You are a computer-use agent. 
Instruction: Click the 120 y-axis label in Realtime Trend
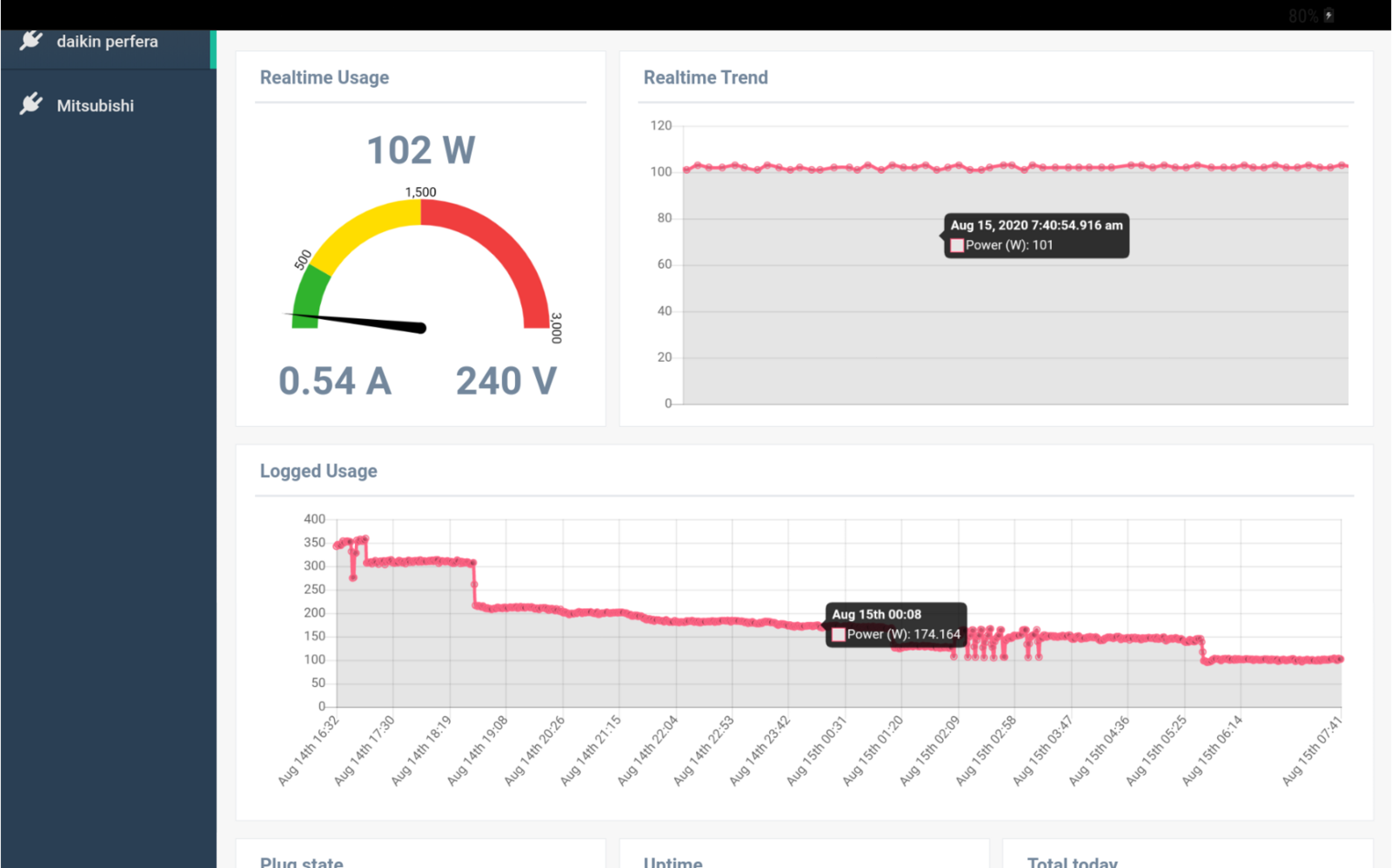661,125
